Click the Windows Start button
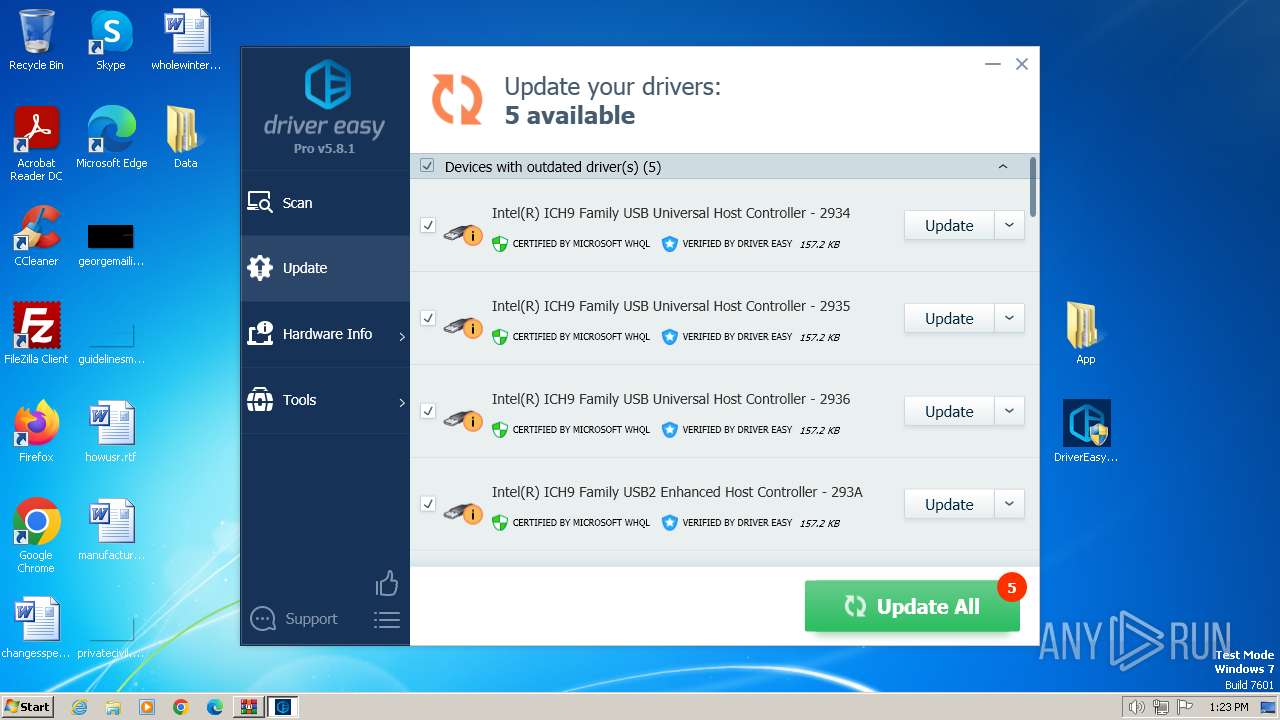 click(28, 707)
